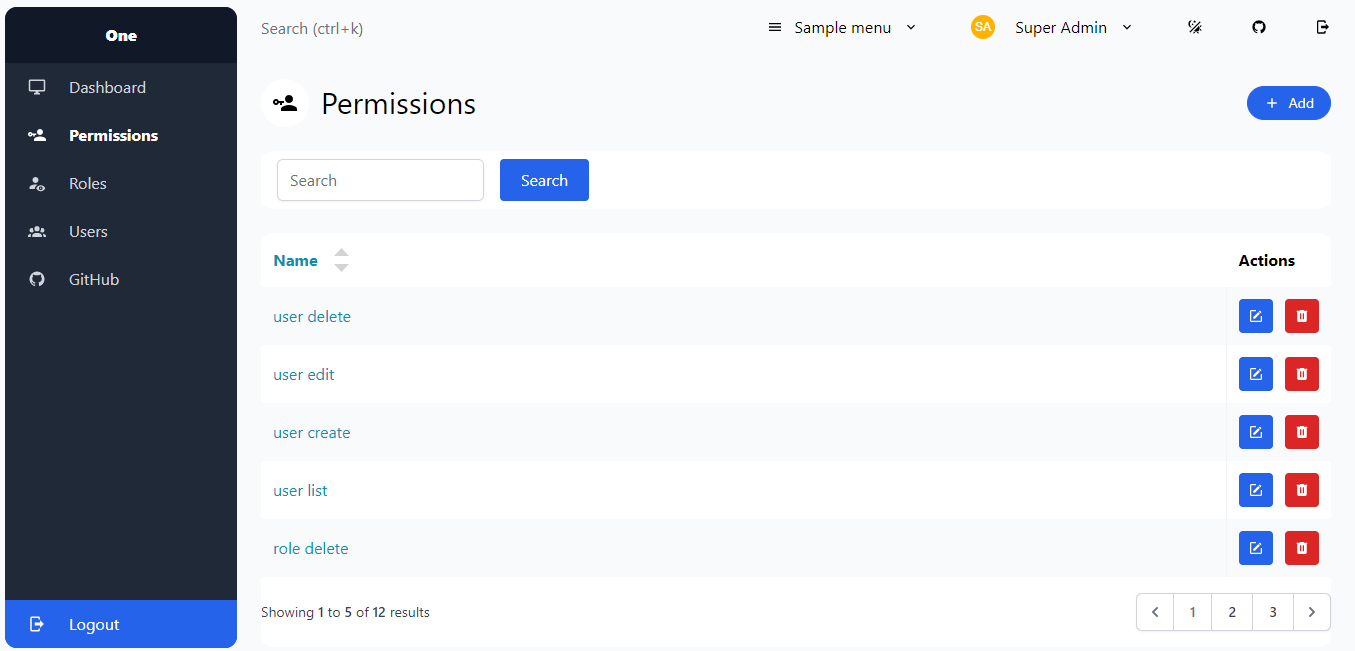Click 'Showing 1 to 5 of 12 results'
The image size is (1355, 651).
click(345, 612)
